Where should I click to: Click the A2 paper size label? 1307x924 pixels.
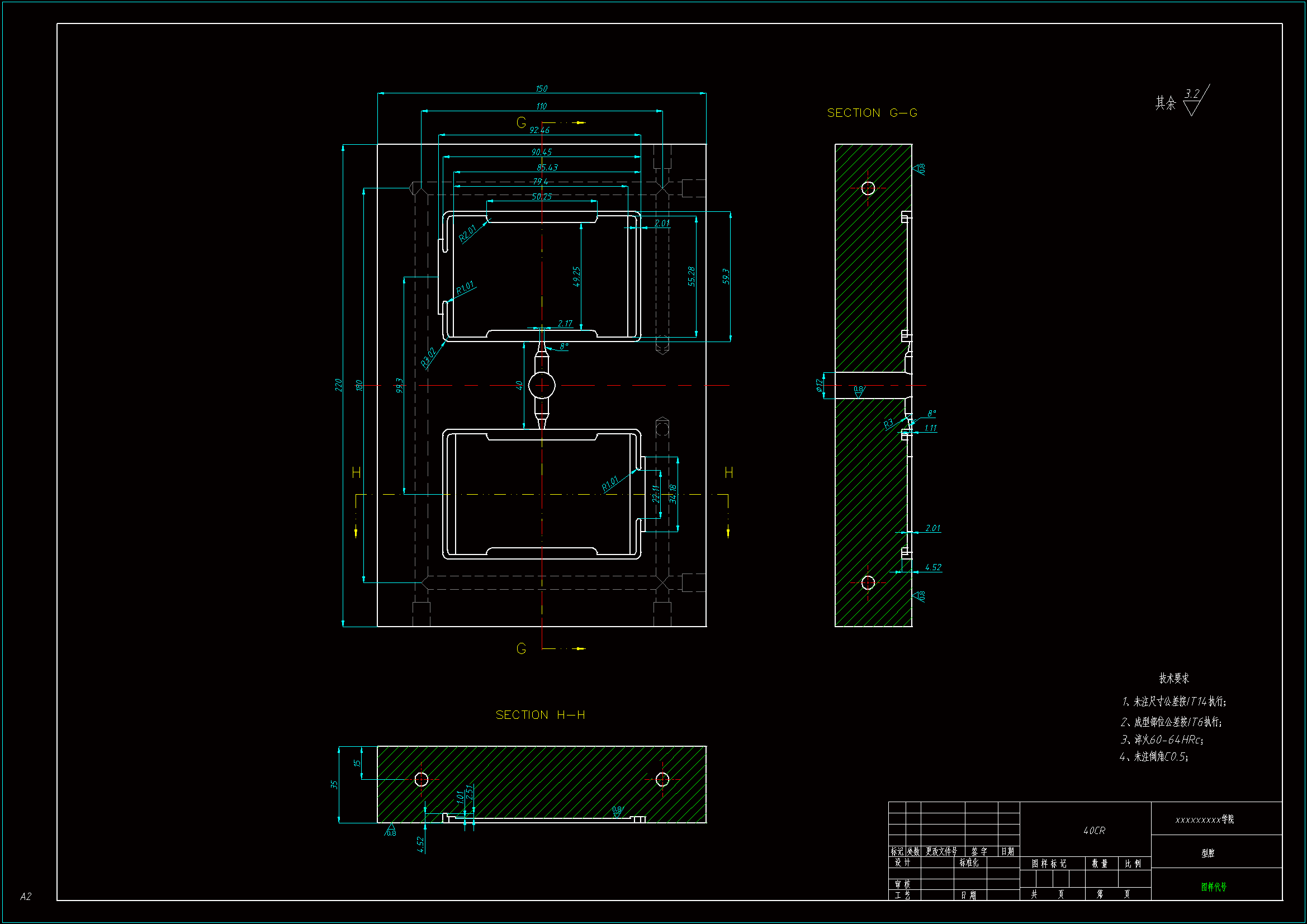[26, 896]
